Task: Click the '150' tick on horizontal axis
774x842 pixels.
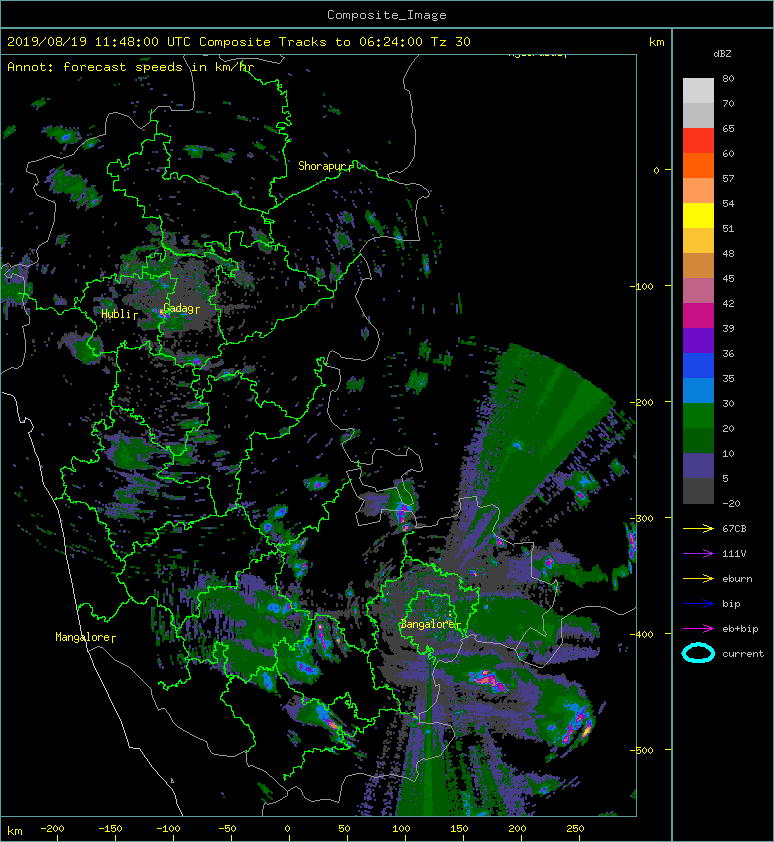Action: click(459, 829)
